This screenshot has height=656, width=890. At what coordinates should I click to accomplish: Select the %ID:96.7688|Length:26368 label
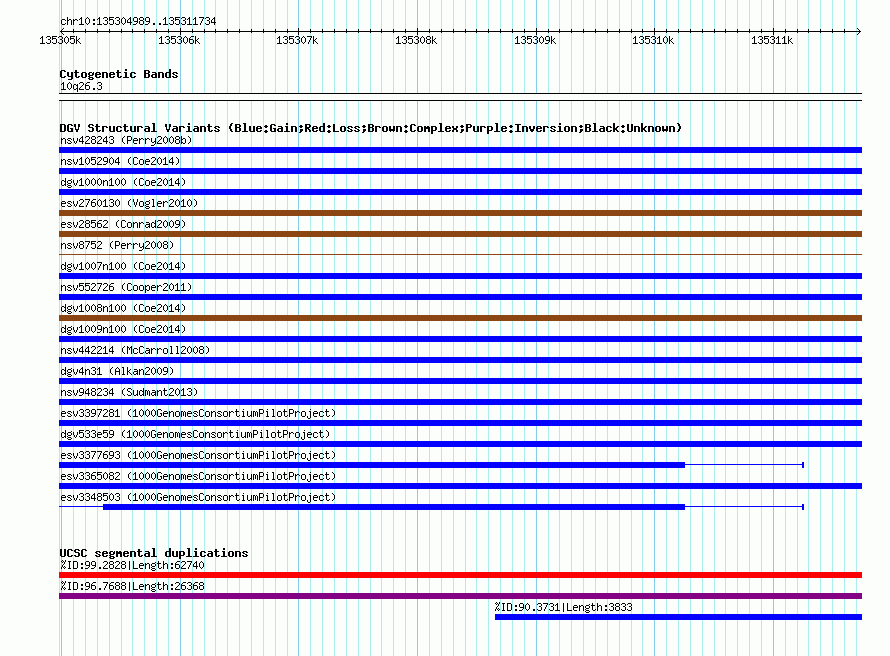point(132,586)
